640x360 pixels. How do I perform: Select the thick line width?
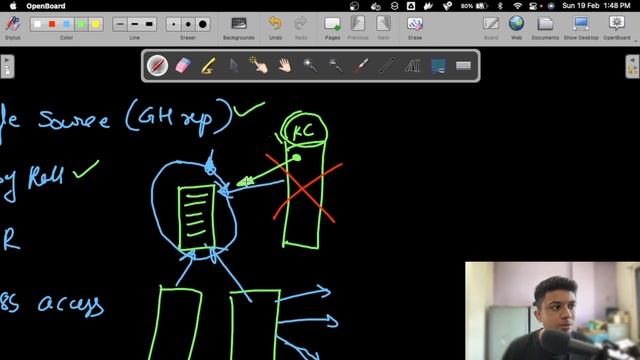tap(149, 24)
